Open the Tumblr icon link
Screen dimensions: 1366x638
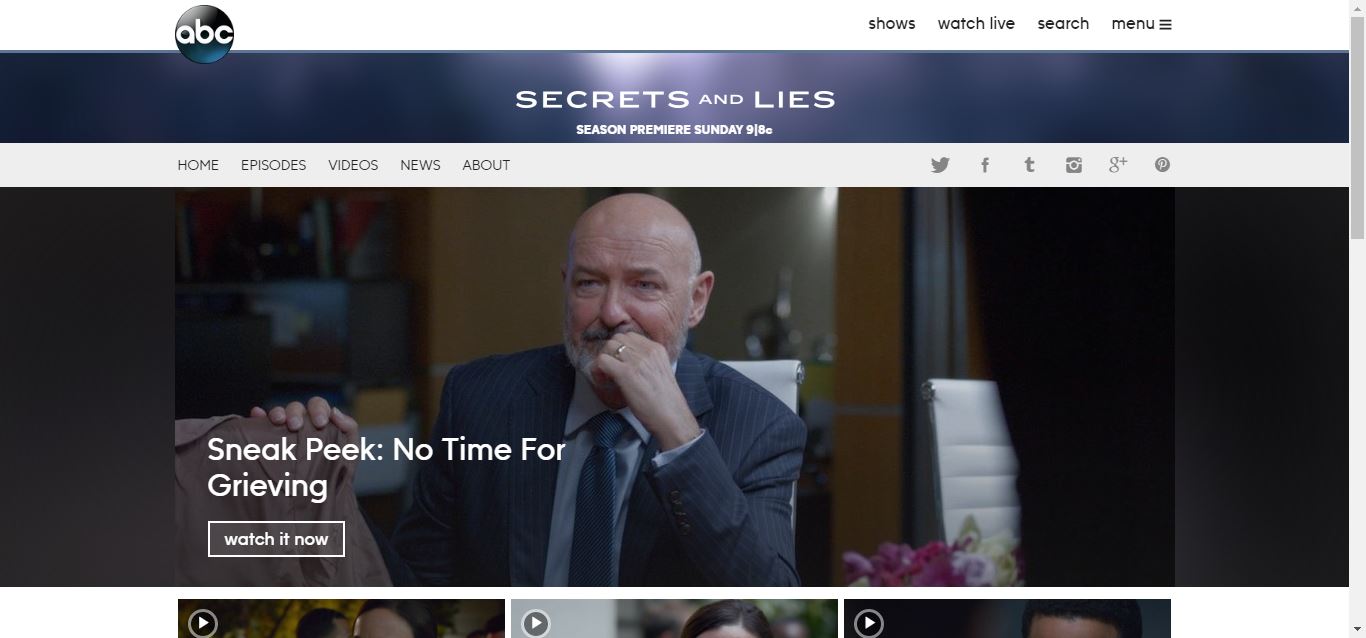click(x=1029, y=165)
